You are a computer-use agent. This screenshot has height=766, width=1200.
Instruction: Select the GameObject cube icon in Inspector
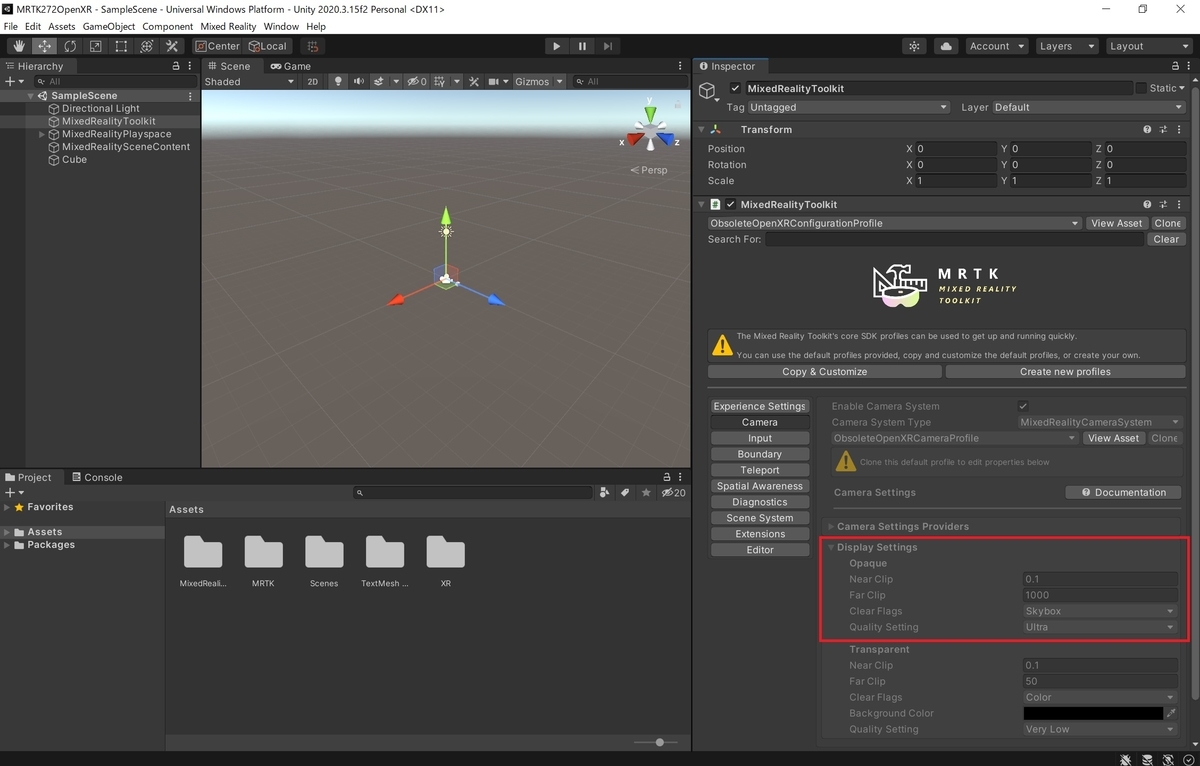click(708, 92)
